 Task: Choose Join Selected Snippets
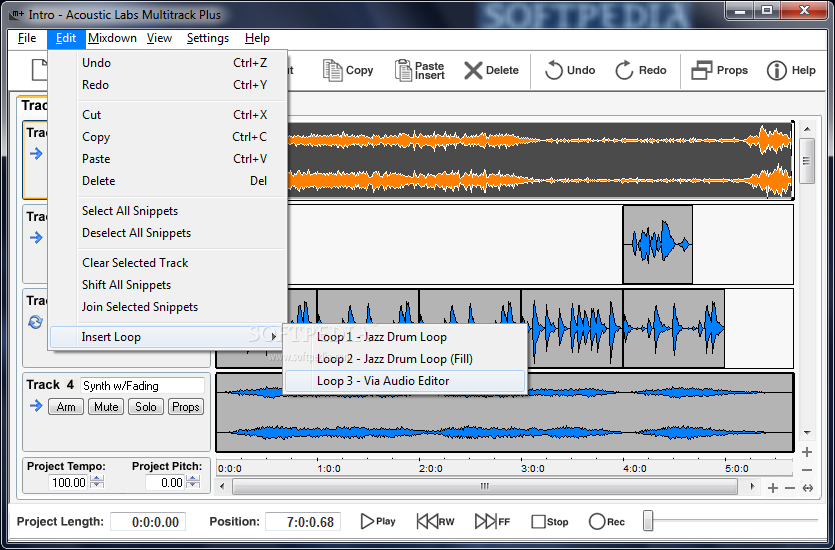168,307
